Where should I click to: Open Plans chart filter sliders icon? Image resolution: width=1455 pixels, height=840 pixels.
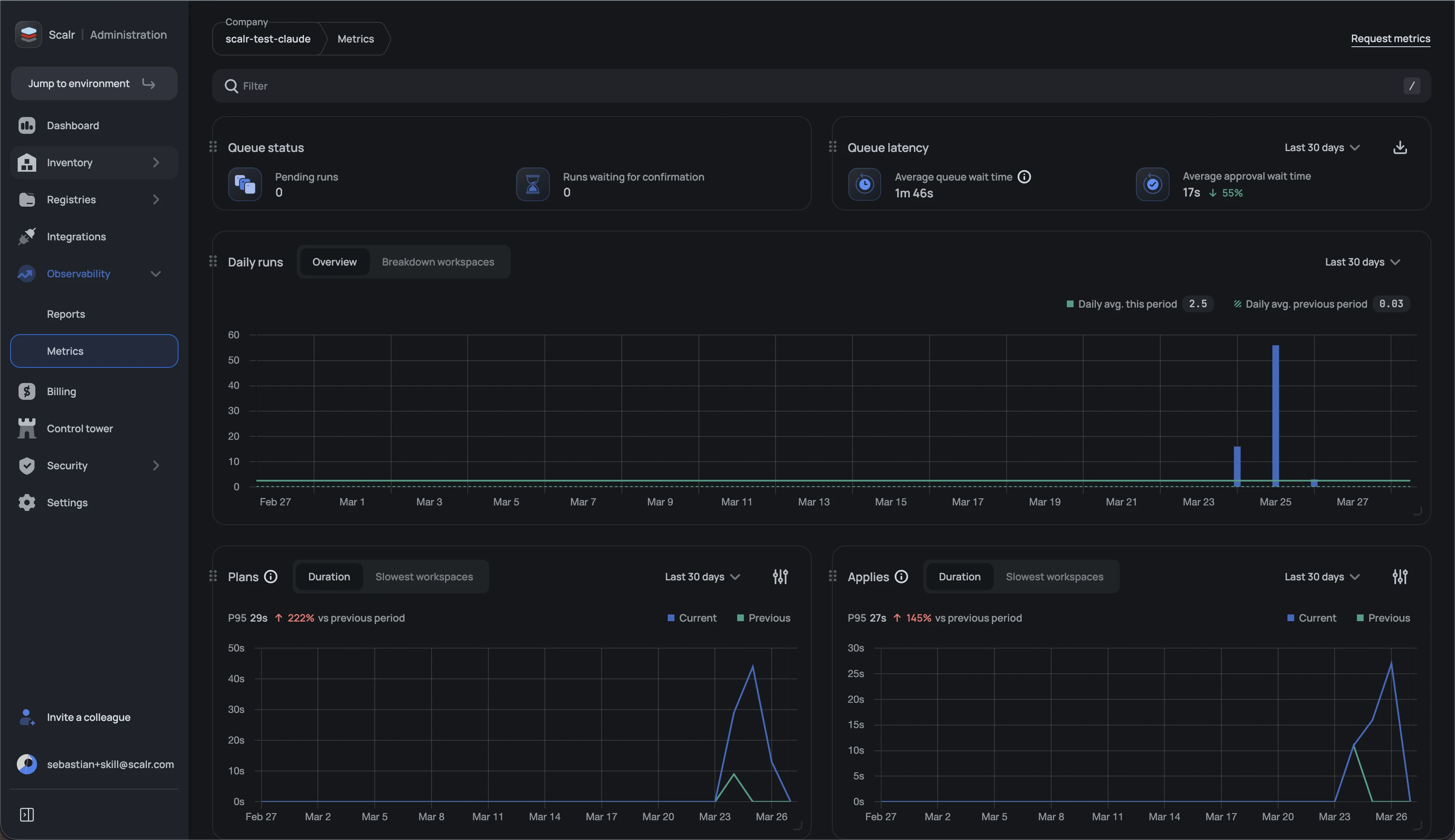pyautogui.click(x=780, y=577)
